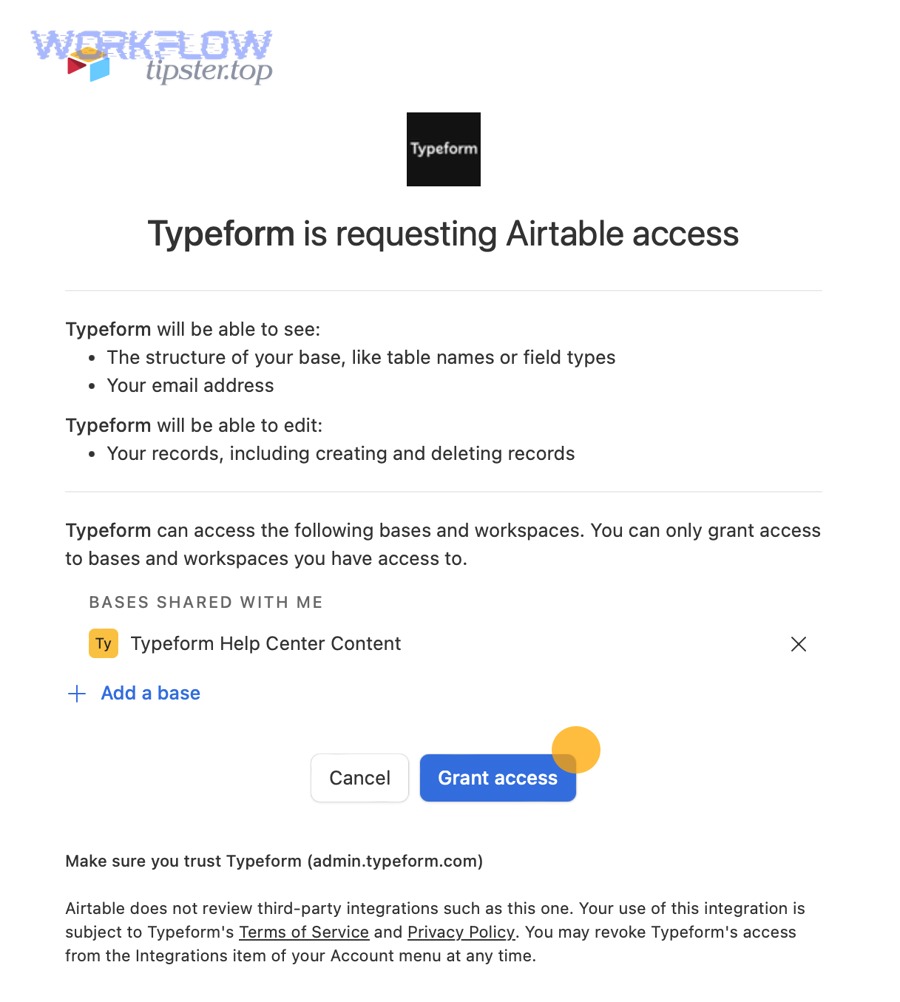Click the yellow 'Ty' base icon
The width and height of the screenshot is (900, 1002).
[x=103, y=644]
